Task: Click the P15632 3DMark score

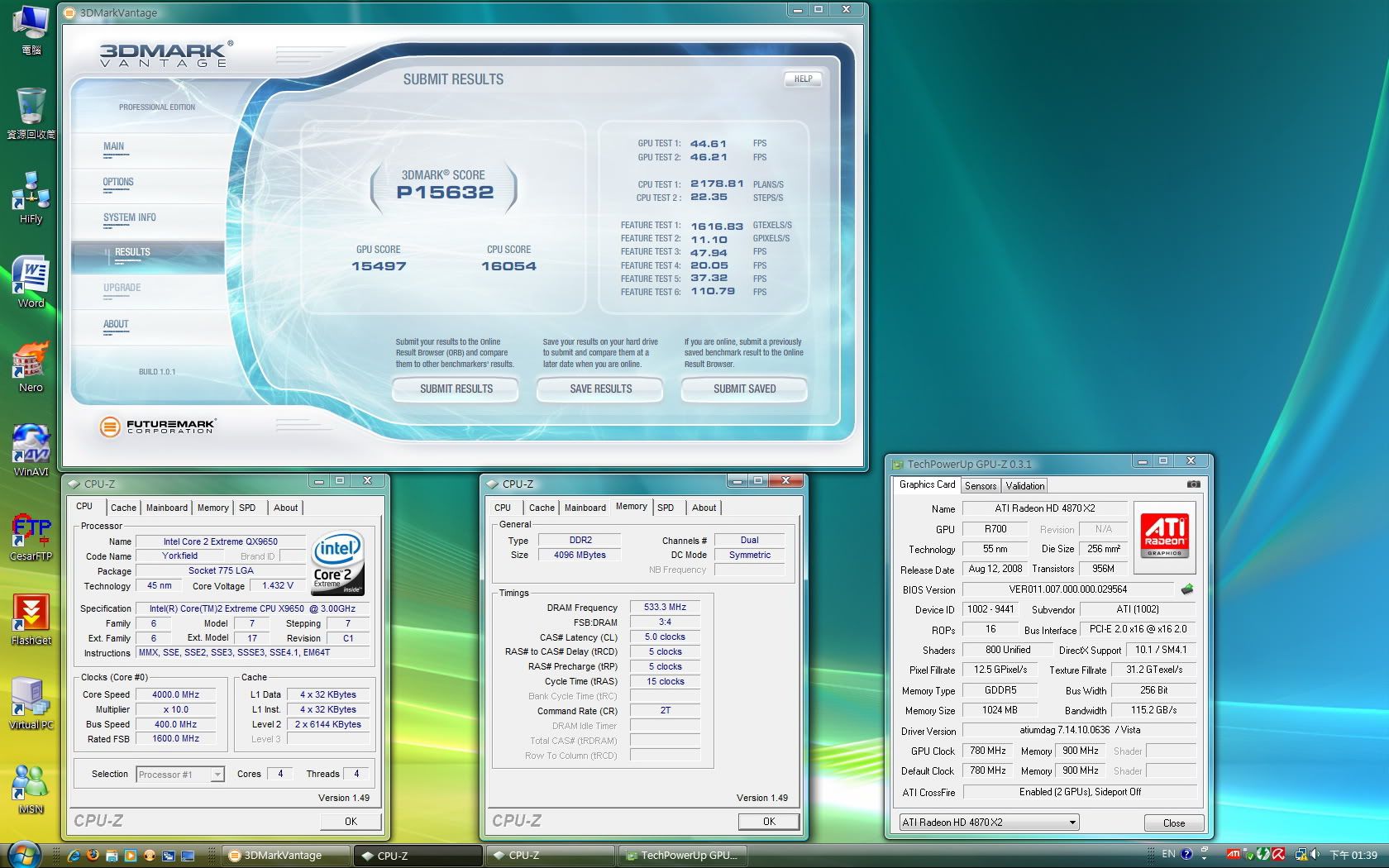Action: pos(445,193)
